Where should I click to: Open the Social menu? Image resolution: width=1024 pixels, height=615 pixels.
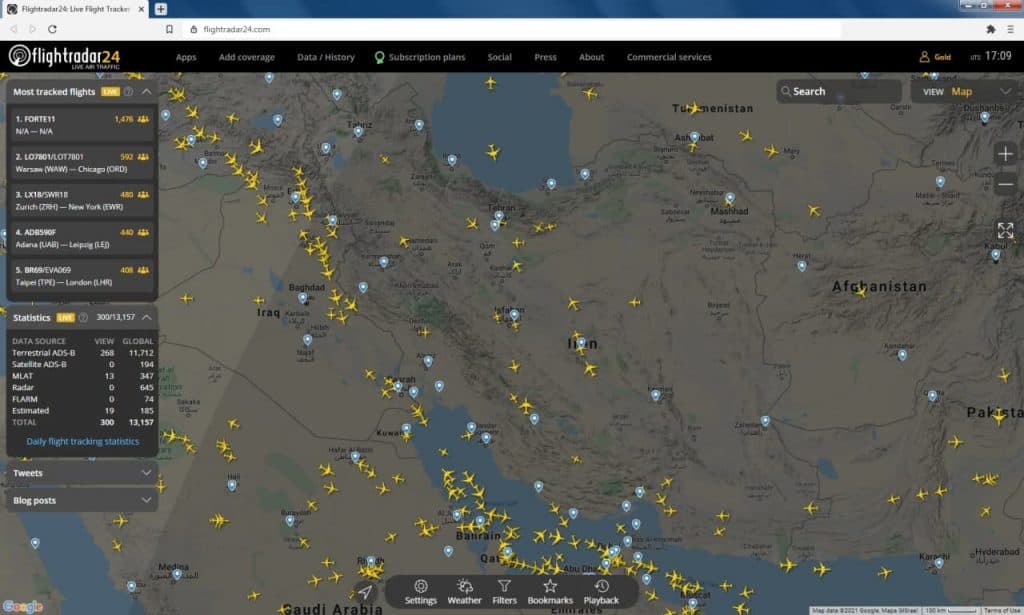(500, 57)
